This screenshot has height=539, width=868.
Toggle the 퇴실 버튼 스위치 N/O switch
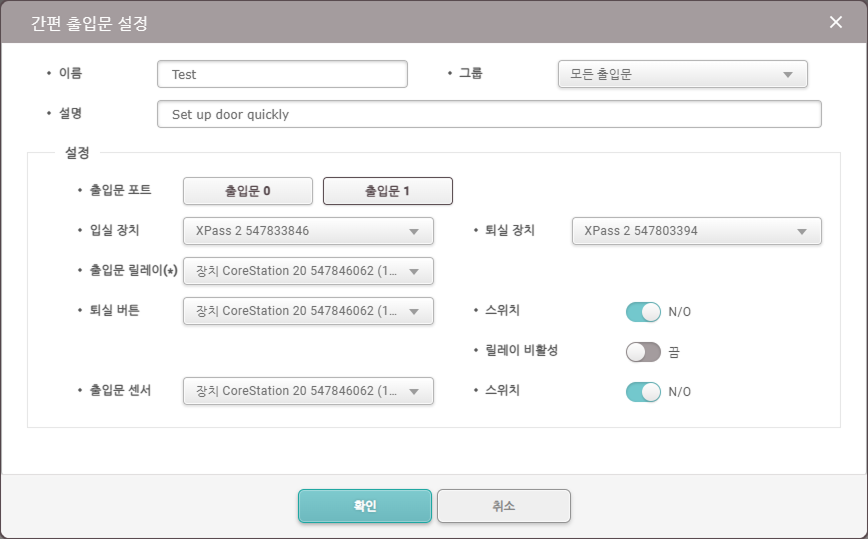(x=643, y=312)
